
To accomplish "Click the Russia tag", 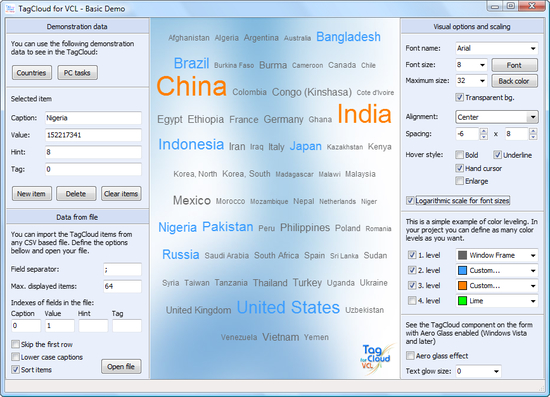I will (181, 254).
